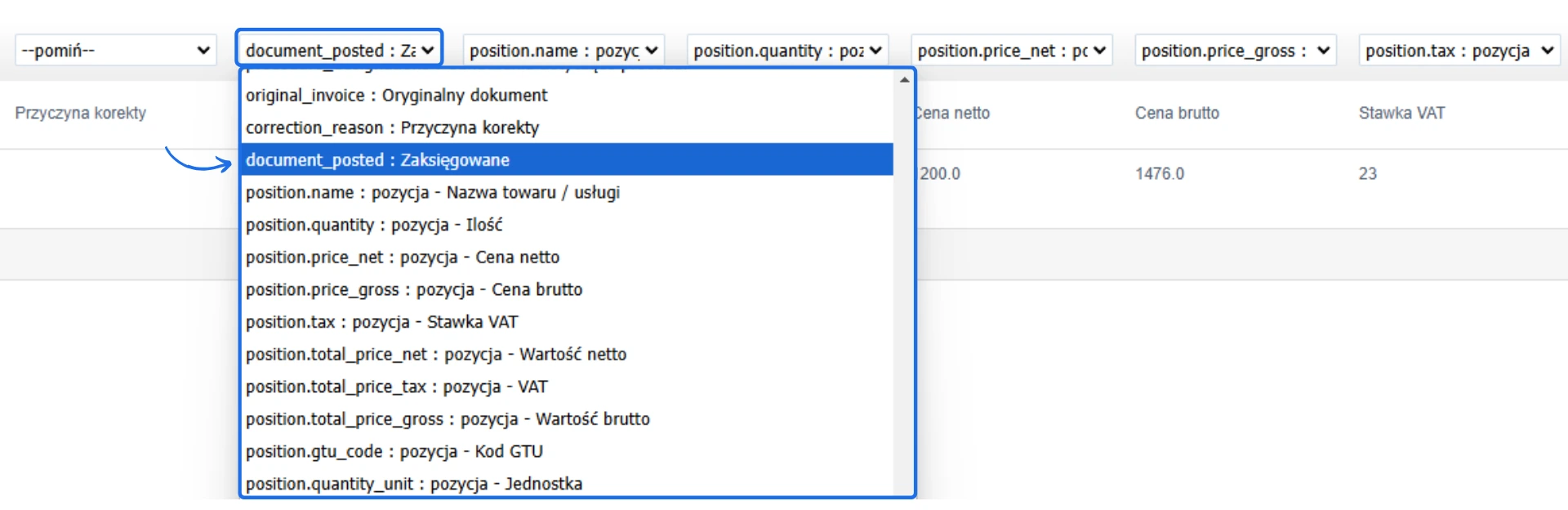Select position.total_price_net : Wartość netto
The image size is (1568, 510).
[x=436, y=355]
